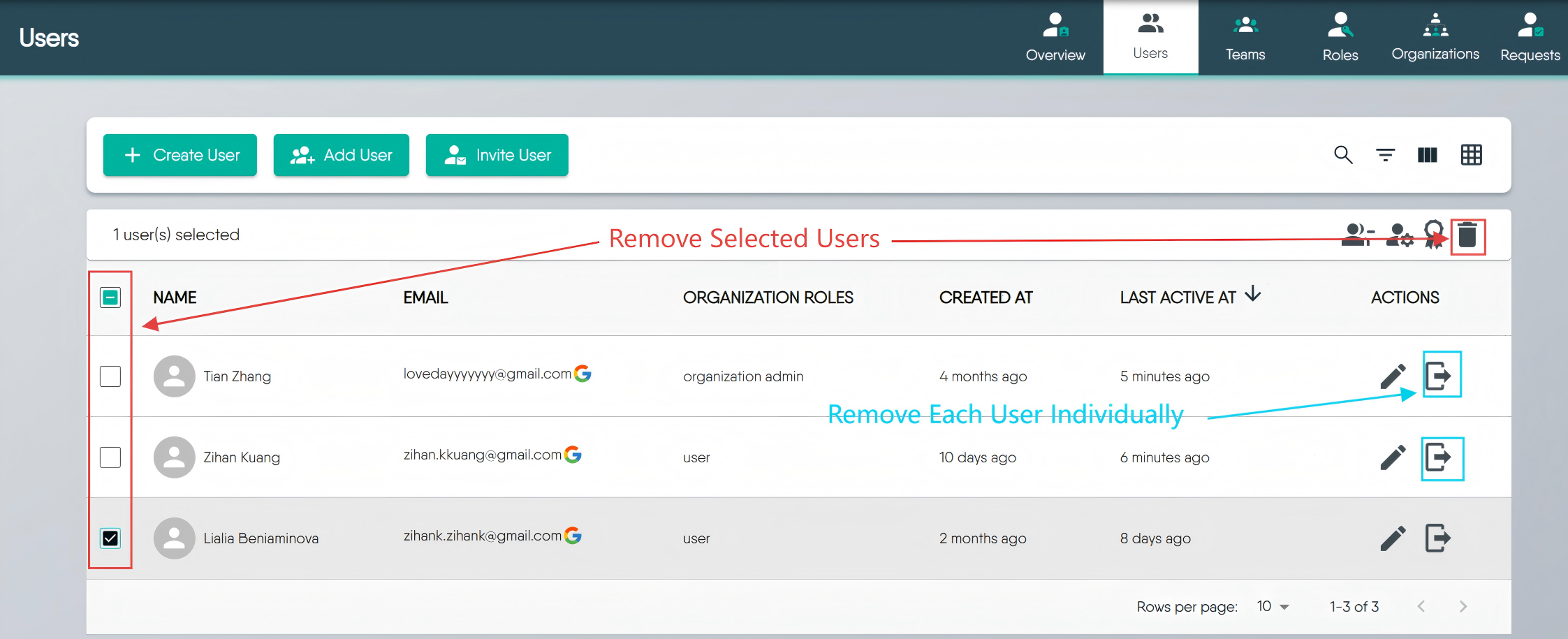Open the Rows per page dropdown
This screenshot has height=639, width=1568.
[1273, 606]
